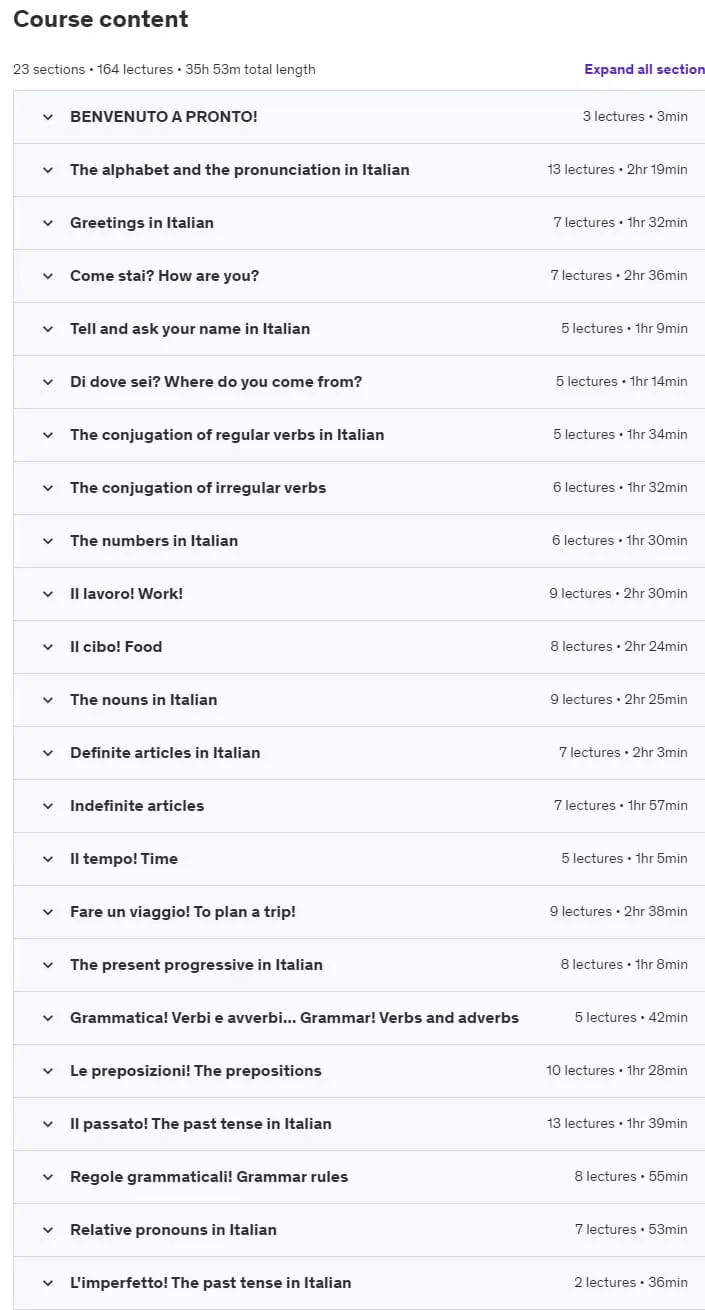
Task: Click chevron beside Relative pronouns in Italian
Action: (x=47, y=1230)
